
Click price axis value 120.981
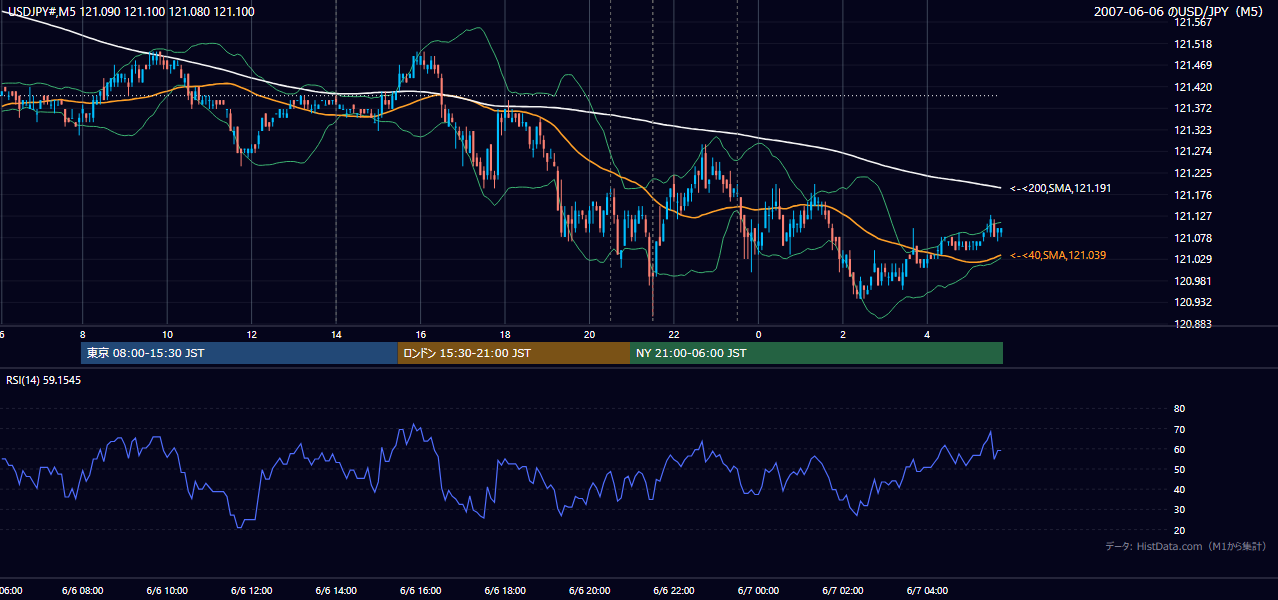click(x=1193, y=281)
